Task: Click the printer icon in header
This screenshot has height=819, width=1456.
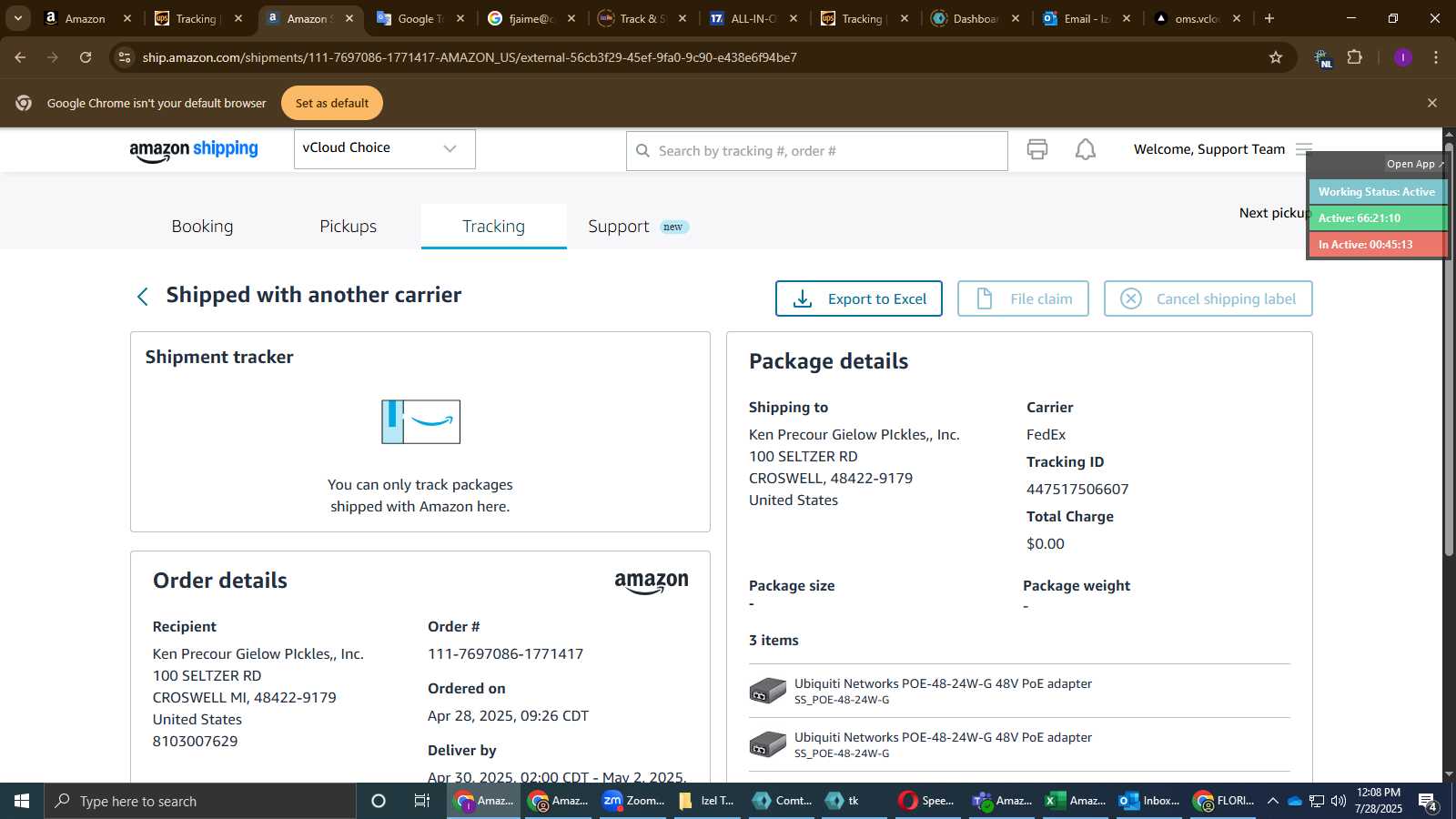Action: (1037, 149)
